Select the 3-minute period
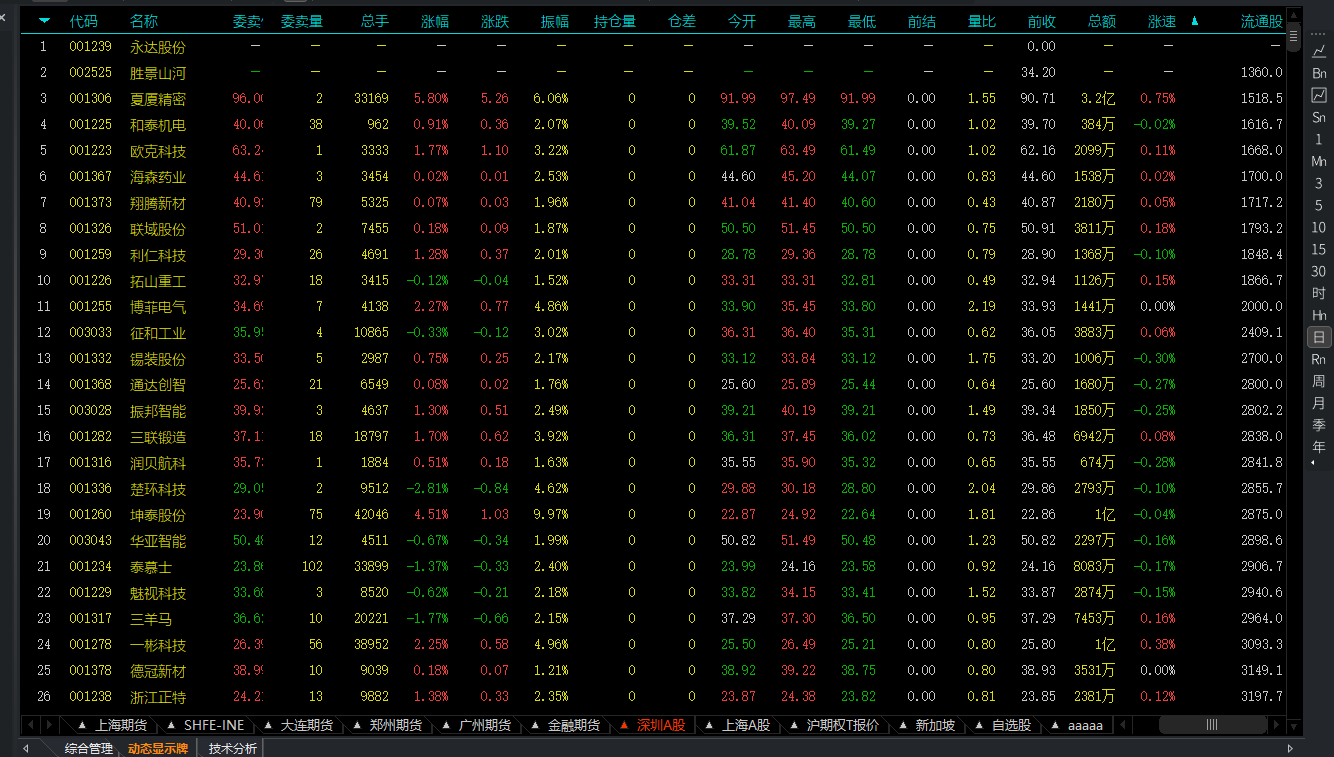The width and height of the screenshot is (1334, 757). (1319, 183)
